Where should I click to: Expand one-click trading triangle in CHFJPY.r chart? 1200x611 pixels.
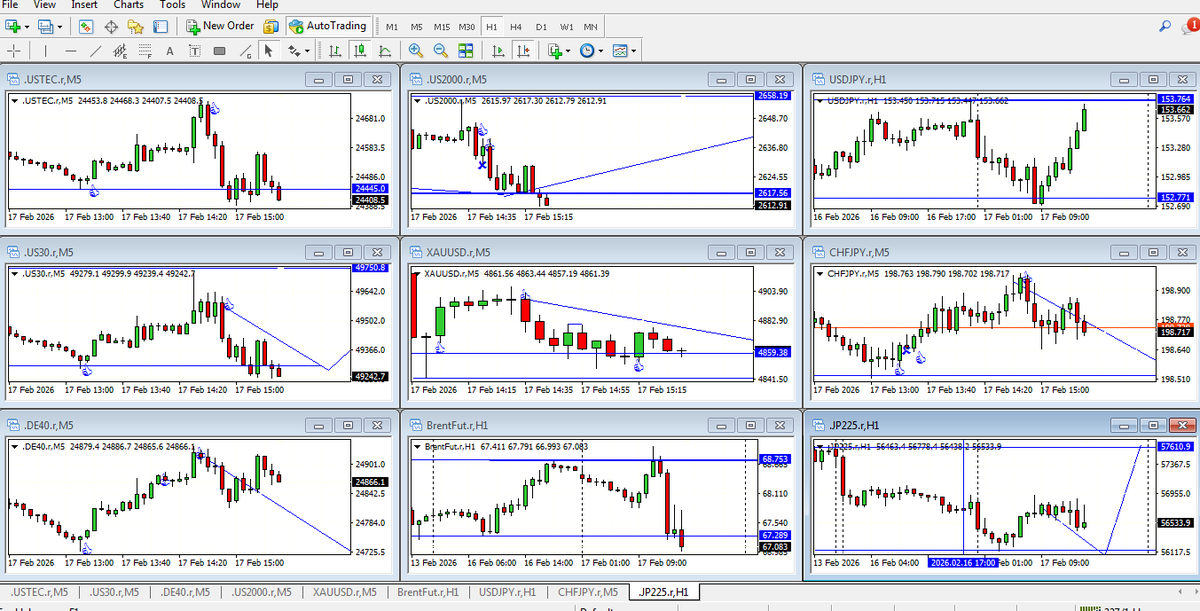pyautogui.click(x=822, y=273)
